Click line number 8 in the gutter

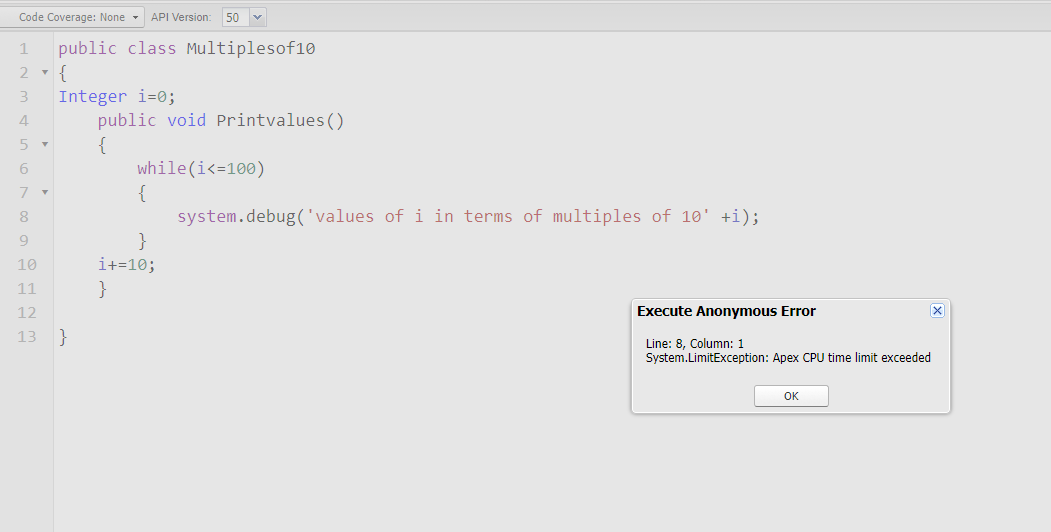coord(23,216)
